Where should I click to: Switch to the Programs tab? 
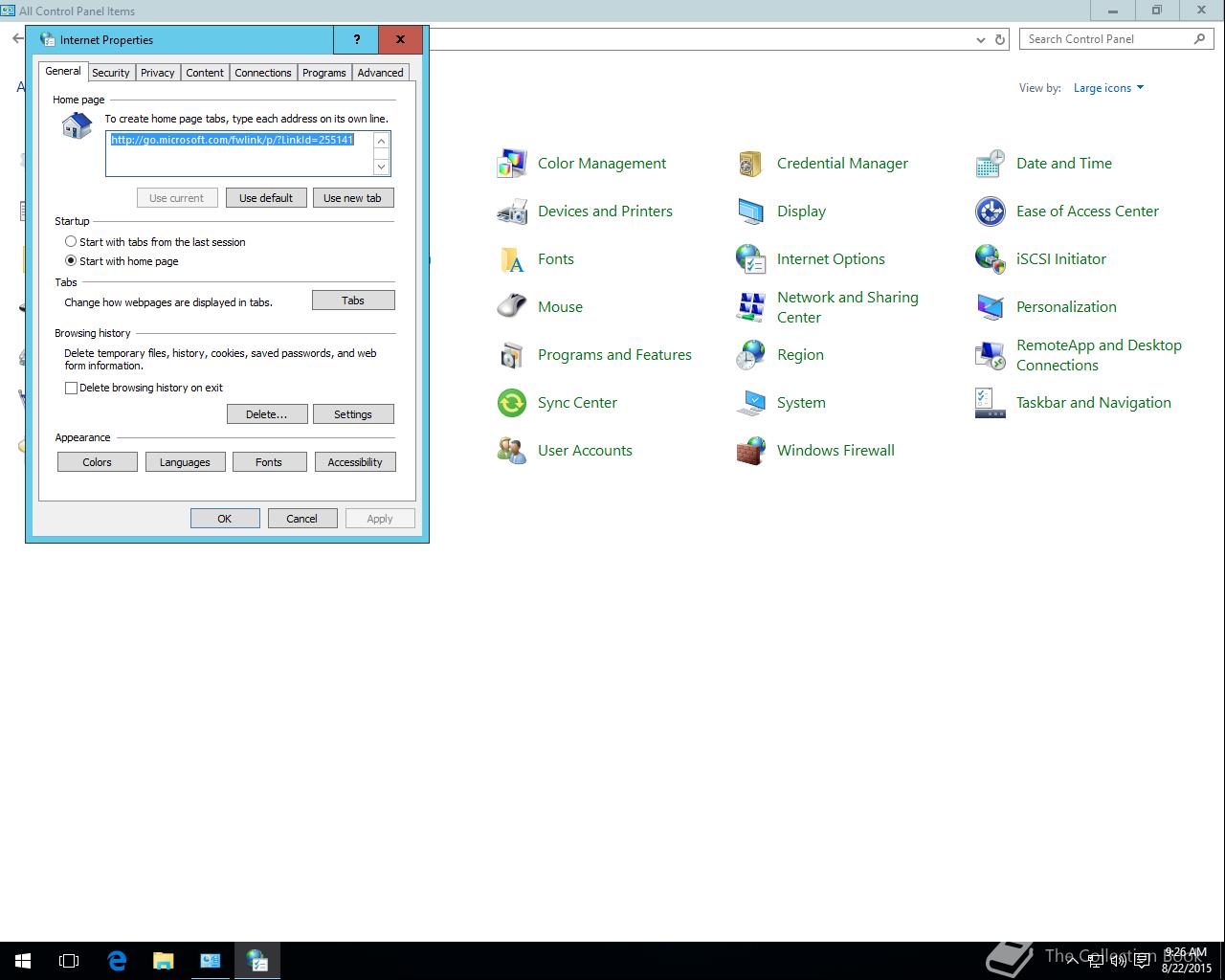[324, 73]
